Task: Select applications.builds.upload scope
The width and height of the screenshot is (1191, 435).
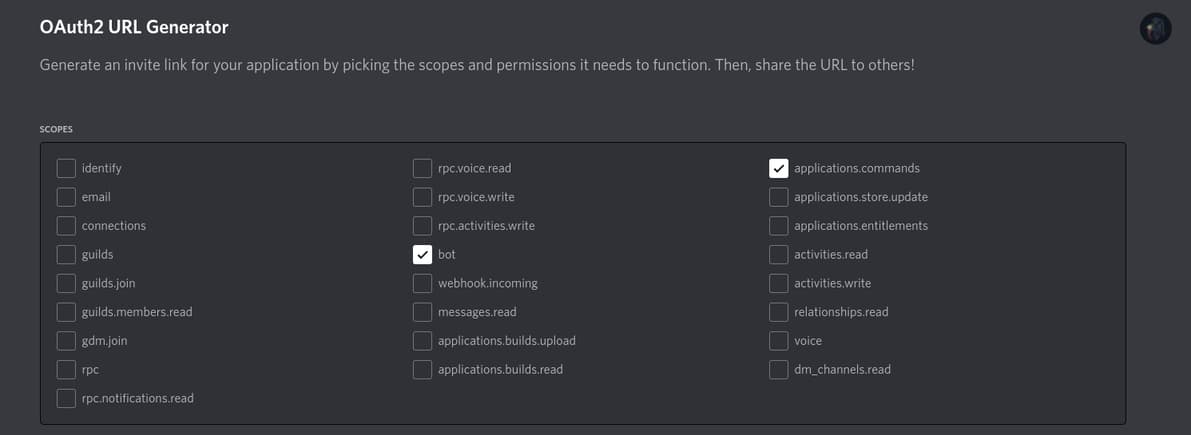Action: (x=422, y=341)
